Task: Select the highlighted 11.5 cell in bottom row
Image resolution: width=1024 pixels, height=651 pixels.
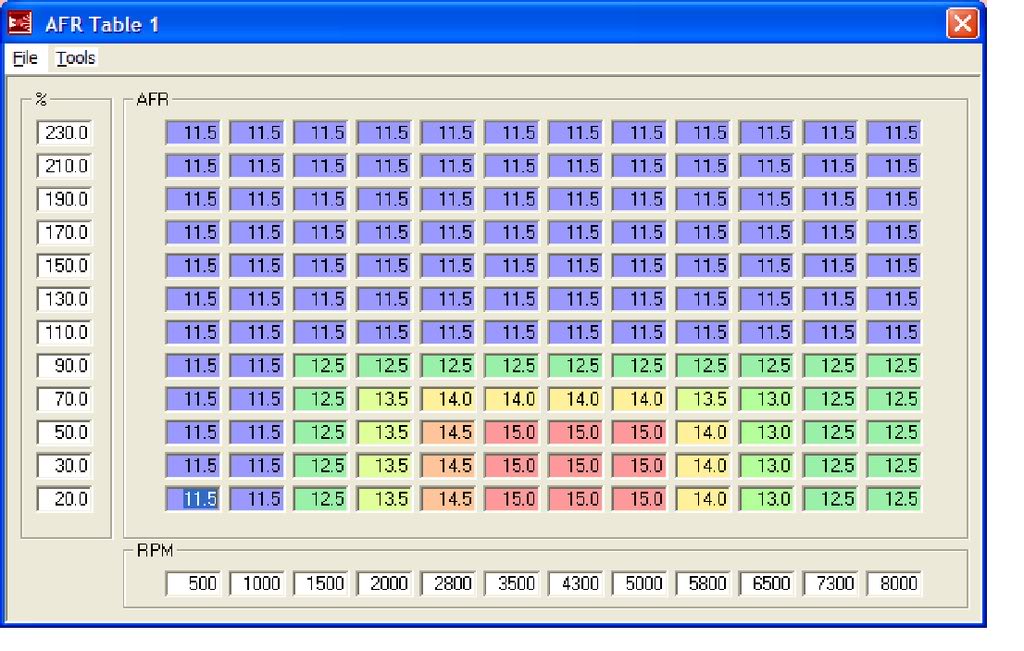Action: [x=193, y=499]
